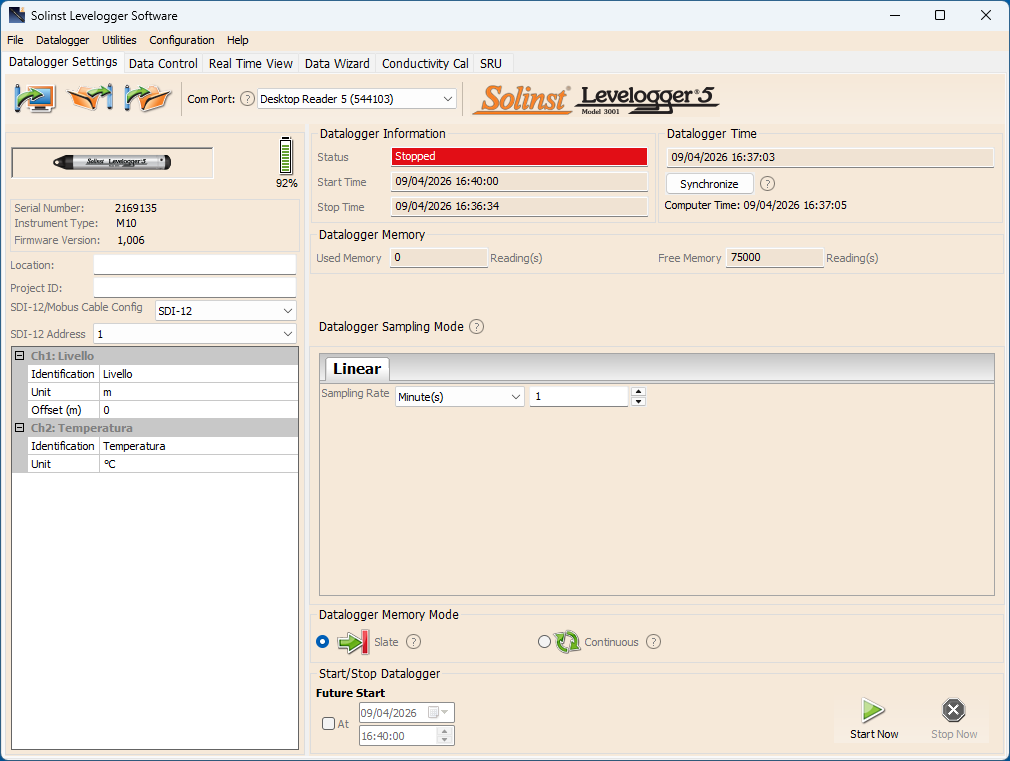Open the Datalogger menu
Viewport: 1010px width, 761px height.
point(62,40)
